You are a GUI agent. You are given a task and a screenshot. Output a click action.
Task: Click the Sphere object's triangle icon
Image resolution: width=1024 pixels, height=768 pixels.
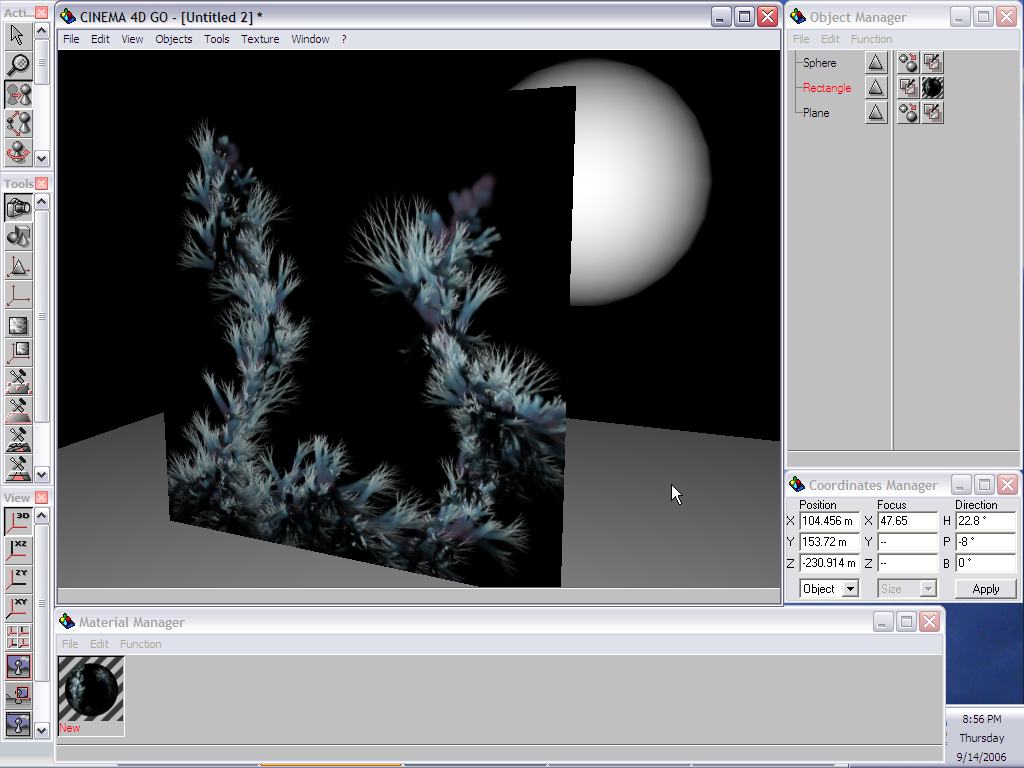pyautogui.click(x=876, y=63)
